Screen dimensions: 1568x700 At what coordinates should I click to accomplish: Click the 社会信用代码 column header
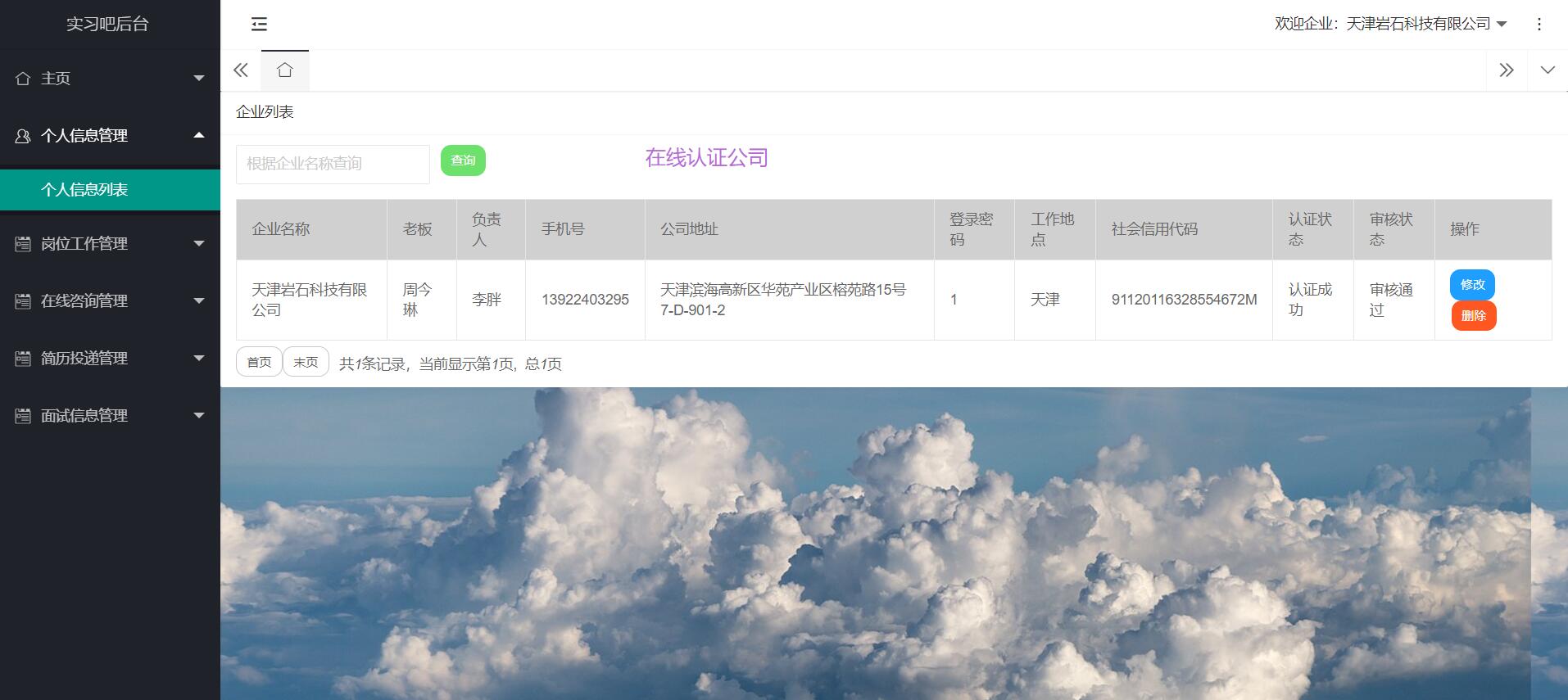pyautogui.click(x=1184, y=229)
